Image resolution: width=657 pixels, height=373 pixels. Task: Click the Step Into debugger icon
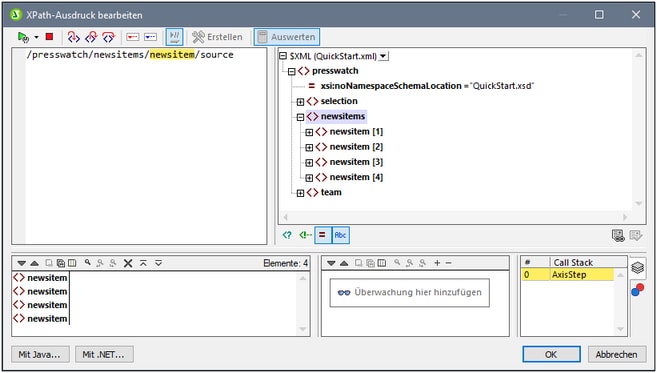coord(73,37)
